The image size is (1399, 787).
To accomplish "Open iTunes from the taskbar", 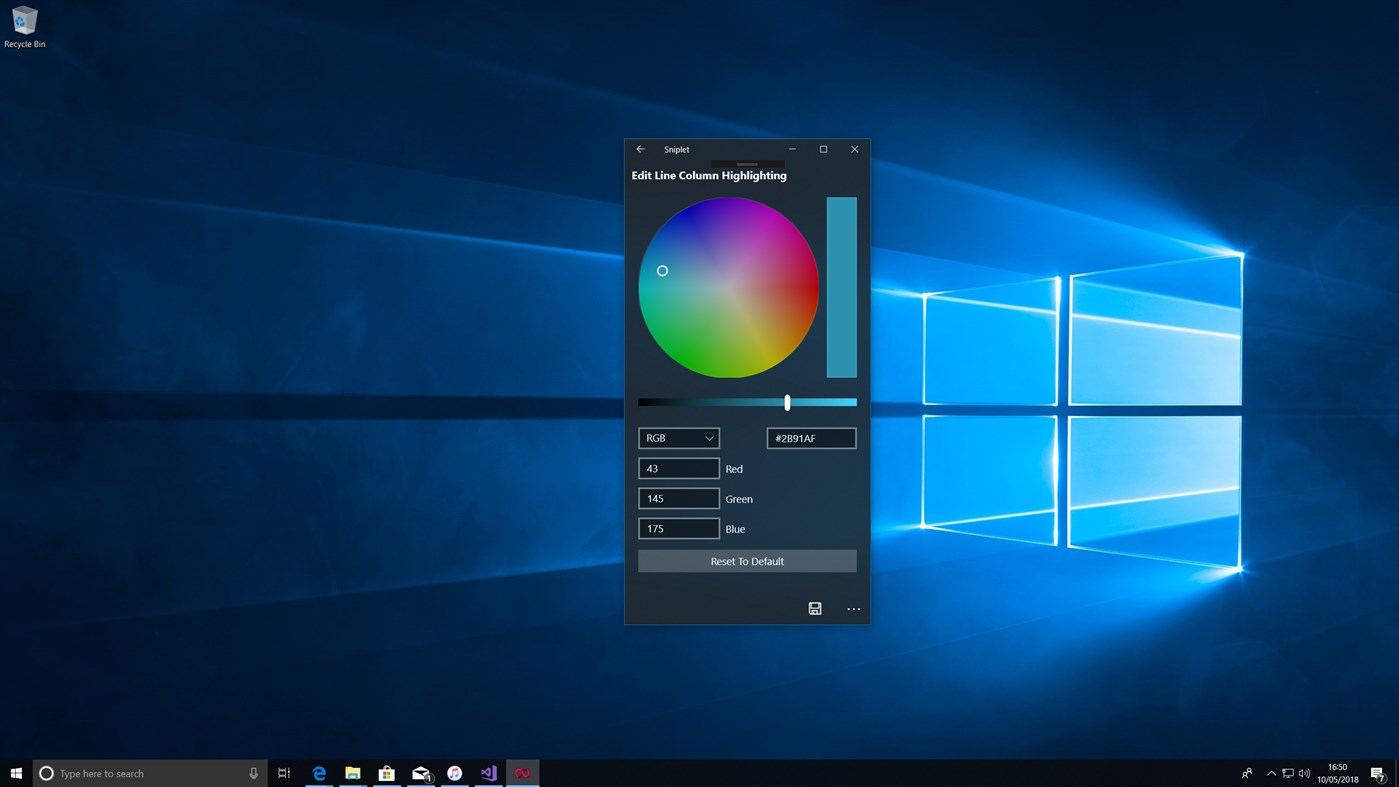I will point(454,773).
